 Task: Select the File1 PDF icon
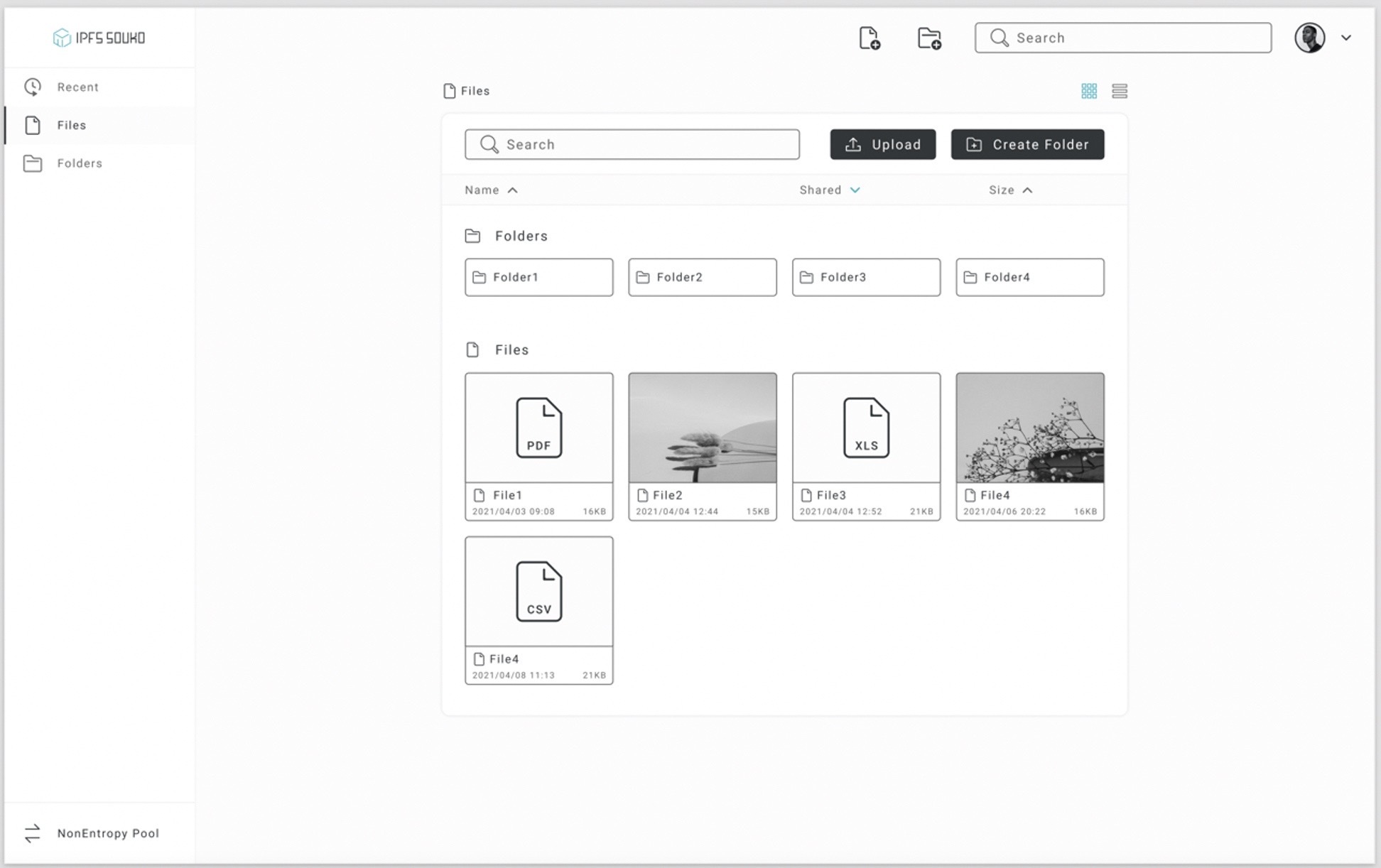point(538,428)
